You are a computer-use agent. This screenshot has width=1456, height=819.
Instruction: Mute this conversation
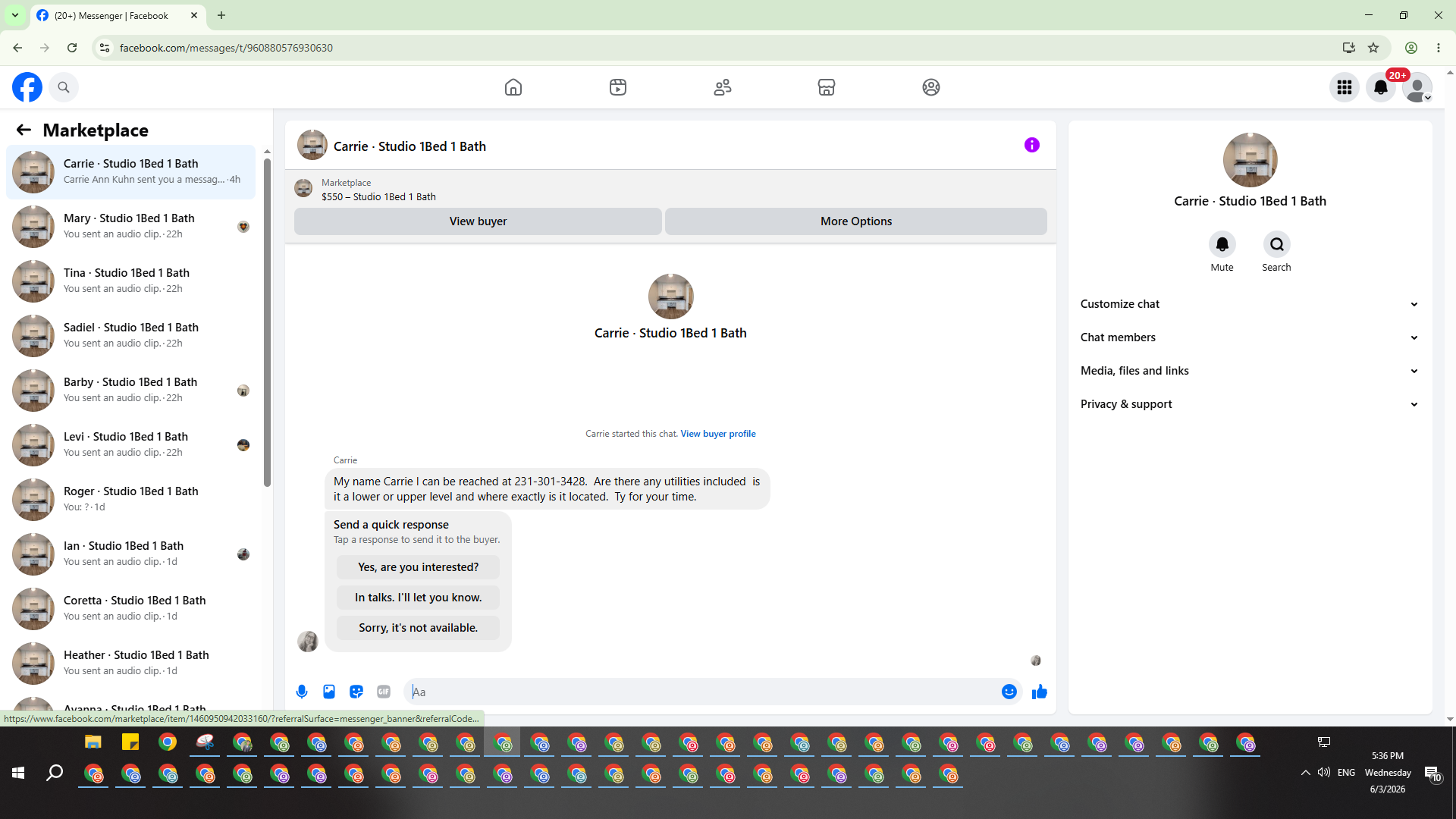pyautogui.click(x=1222, y=244)
